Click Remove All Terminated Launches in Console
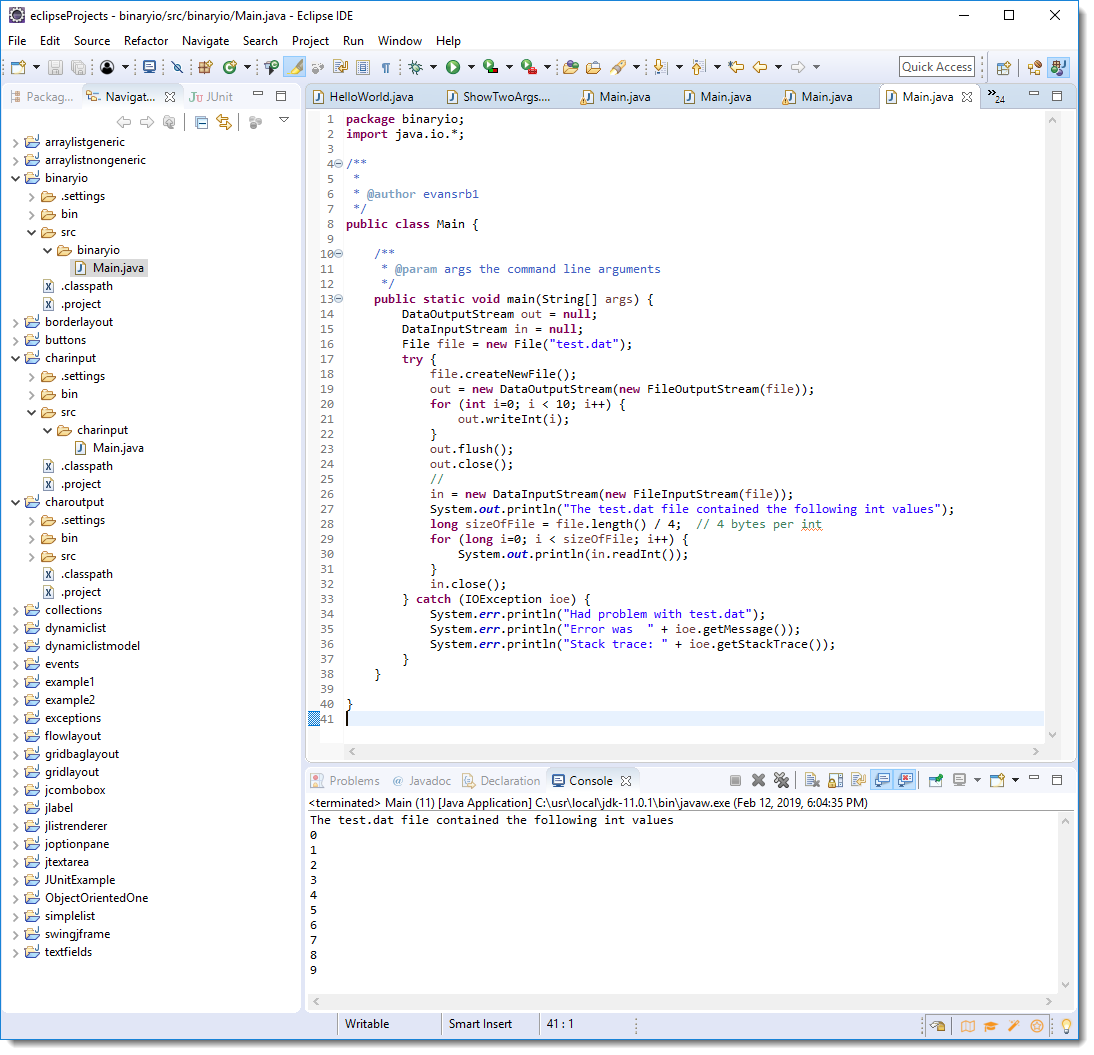Screen dimensions: 1094x1055 [781, 780]
